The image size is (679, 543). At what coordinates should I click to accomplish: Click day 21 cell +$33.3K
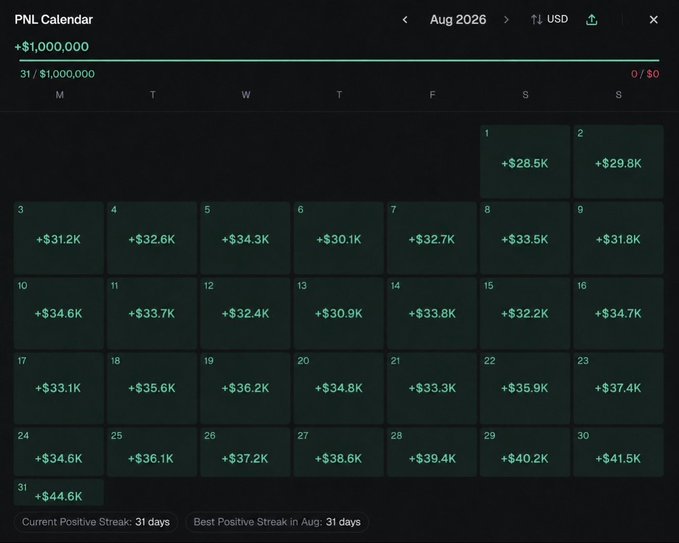point(432,388)
